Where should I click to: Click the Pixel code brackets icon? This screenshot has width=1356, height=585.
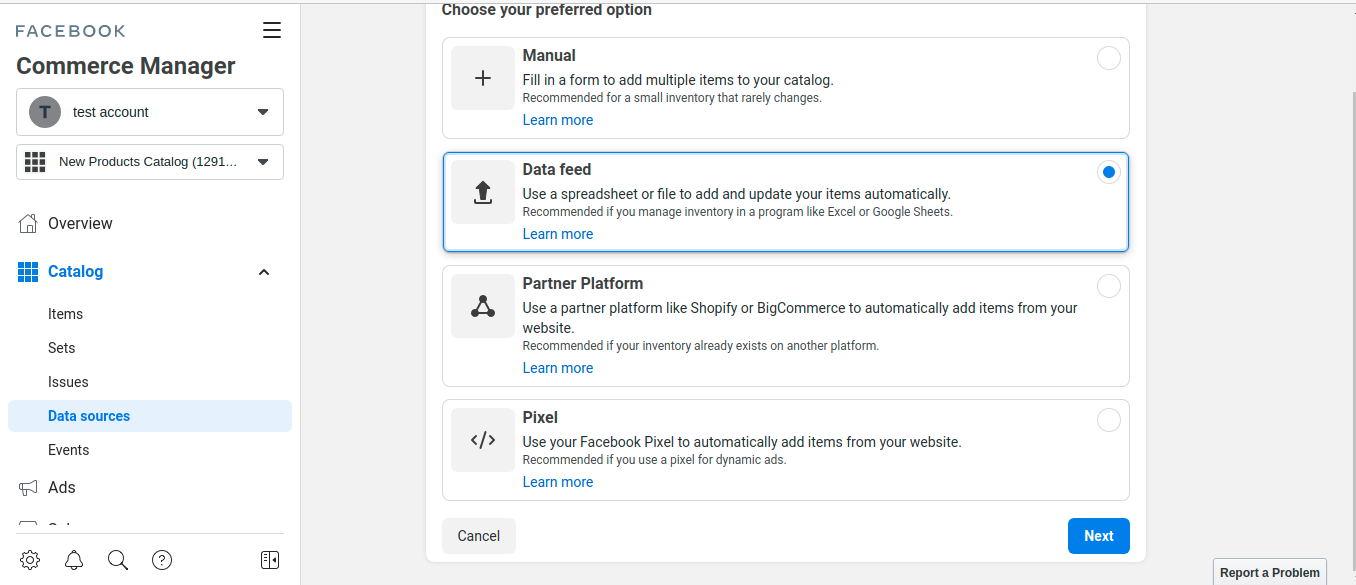pyautogui.click(x=482, y=440)
